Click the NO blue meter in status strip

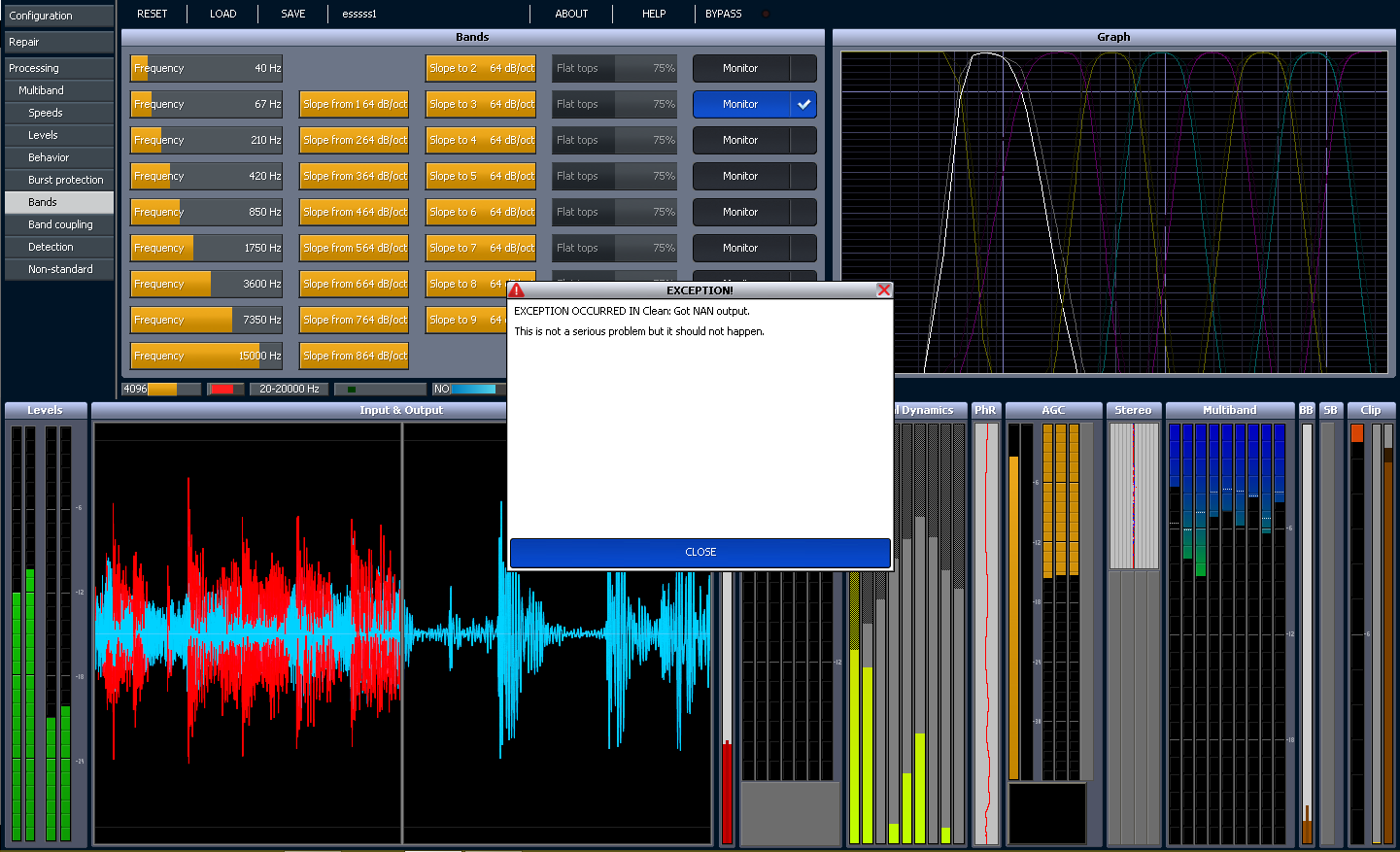(x=469, y=389)
